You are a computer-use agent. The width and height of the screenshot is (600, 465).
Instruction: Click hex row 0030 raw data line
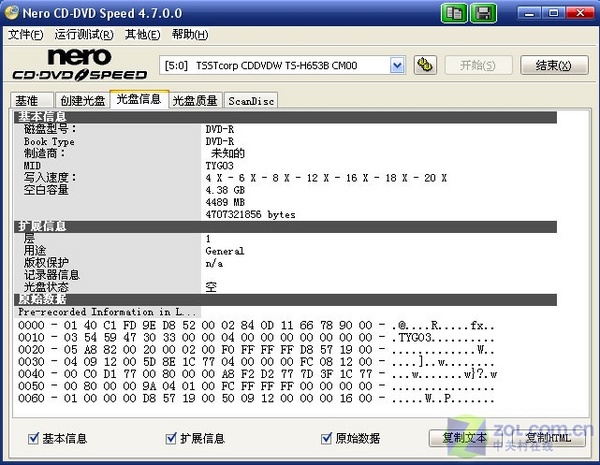tap(256, 362)
